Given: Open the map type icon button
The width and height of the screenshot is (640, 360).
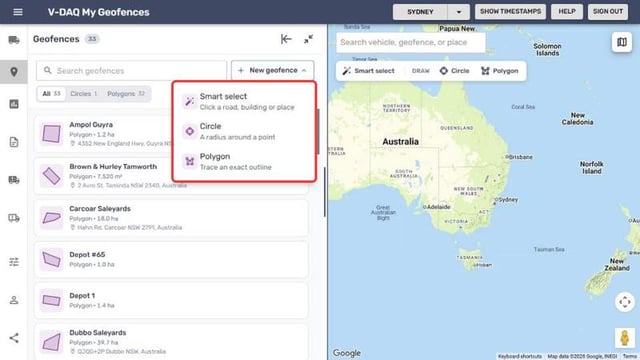Looking at the screenshot, I should click(622, 42).
